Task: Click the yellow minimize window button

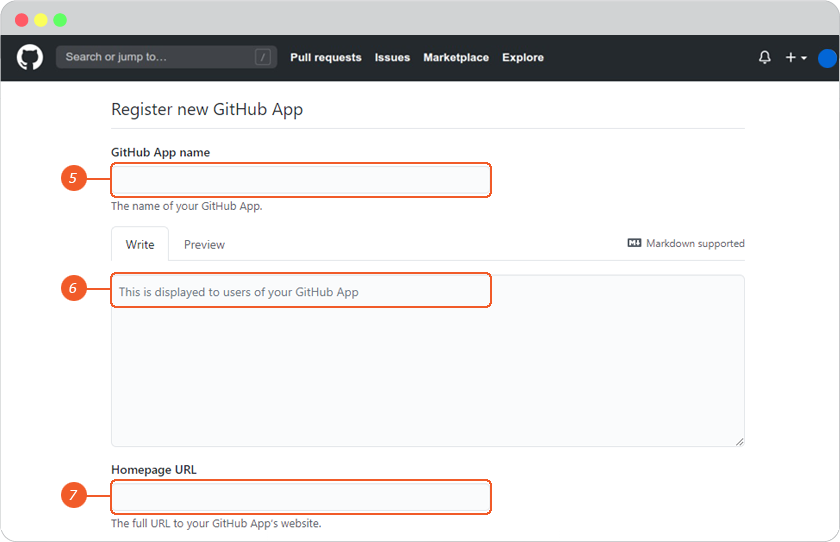Action: pyautogui.click(x=41, y=20)
